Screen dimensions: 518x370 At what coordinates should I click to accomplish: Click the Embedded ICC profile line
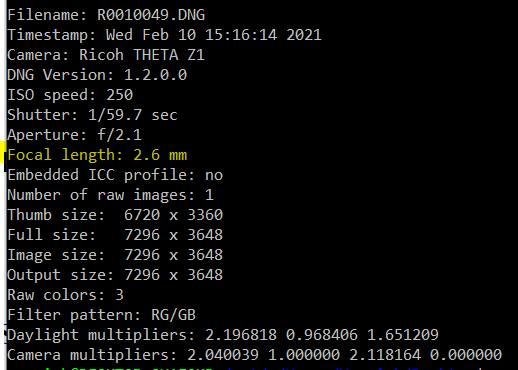[115, 175]
